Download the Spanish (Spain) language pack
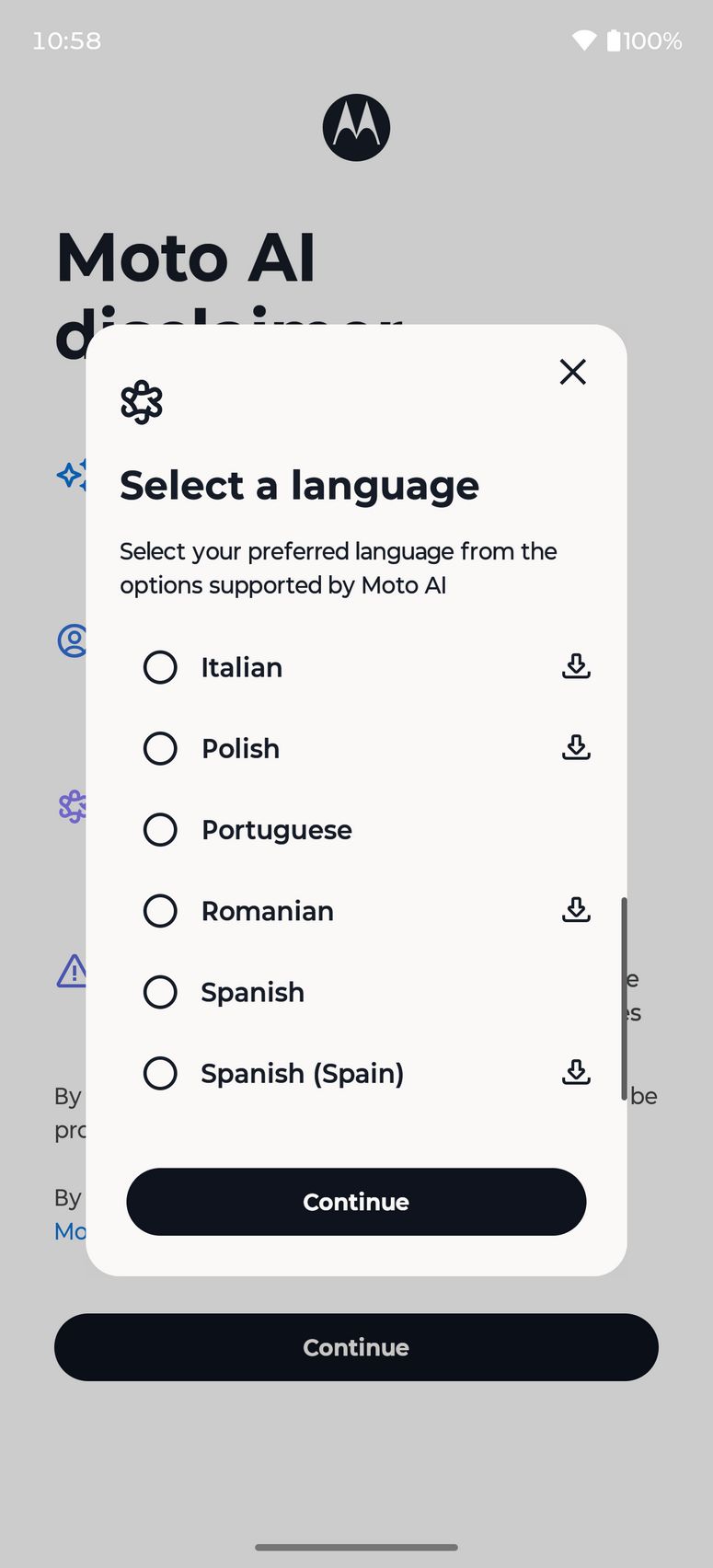Image resolution: width=713 pixels, height=1568 pixels. tap(576, 1072)
